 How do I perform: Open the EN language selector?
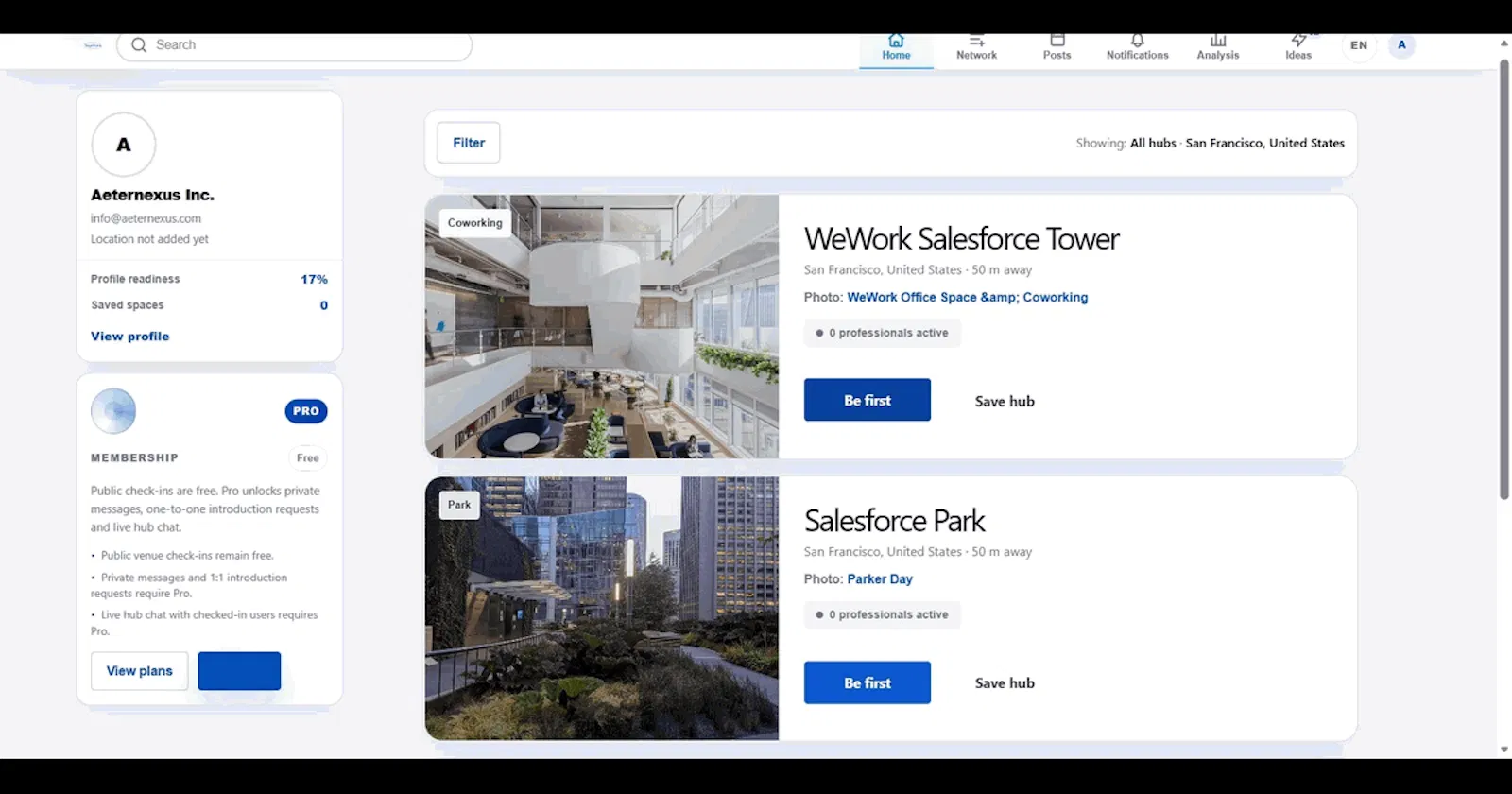pyautogui.click(x=1358, y=45)
